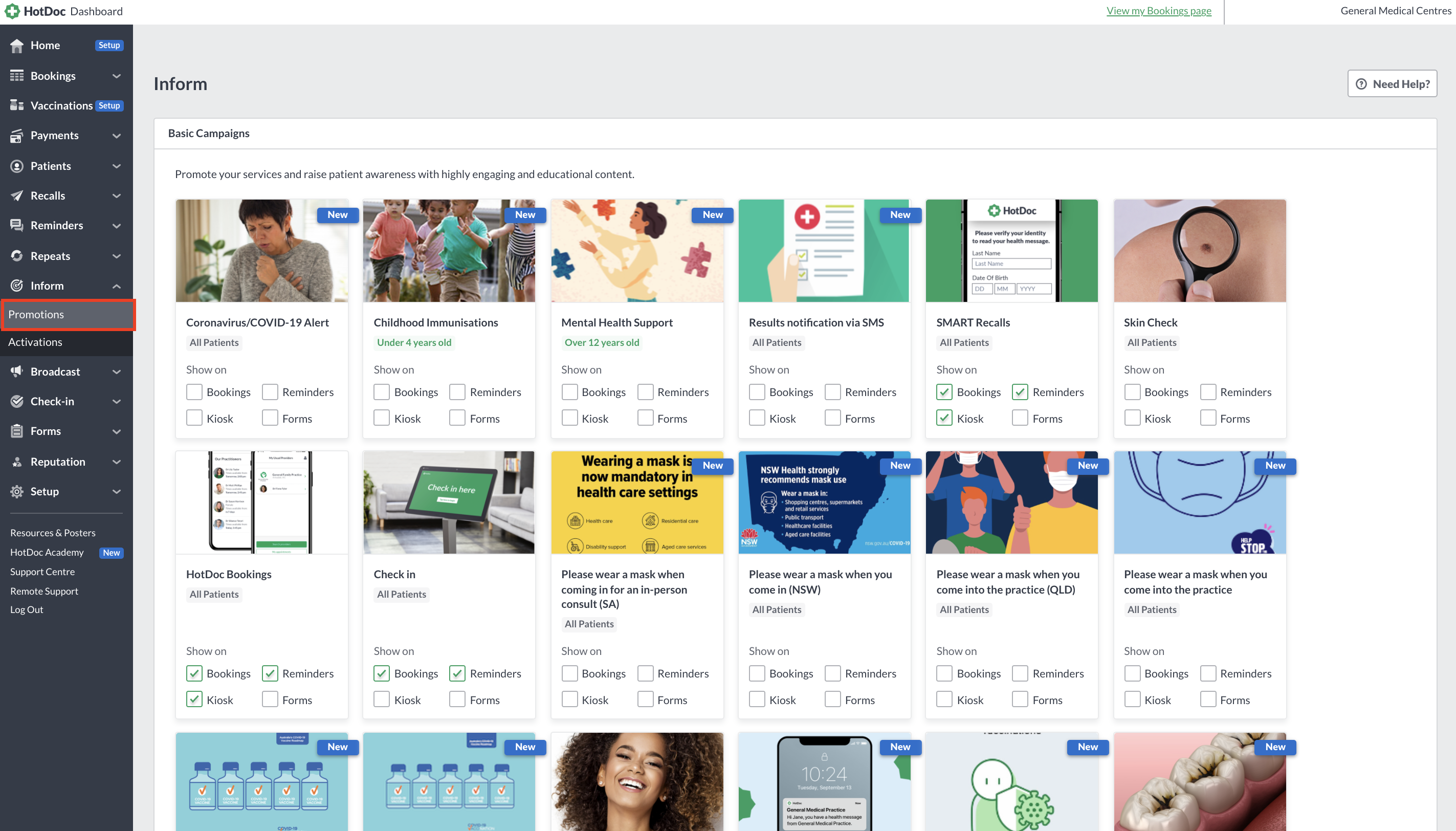The width and height of the screenshot is (1456, 831).
Task: Enable Reminders for Skin Check
Action: pos(1208,391)
